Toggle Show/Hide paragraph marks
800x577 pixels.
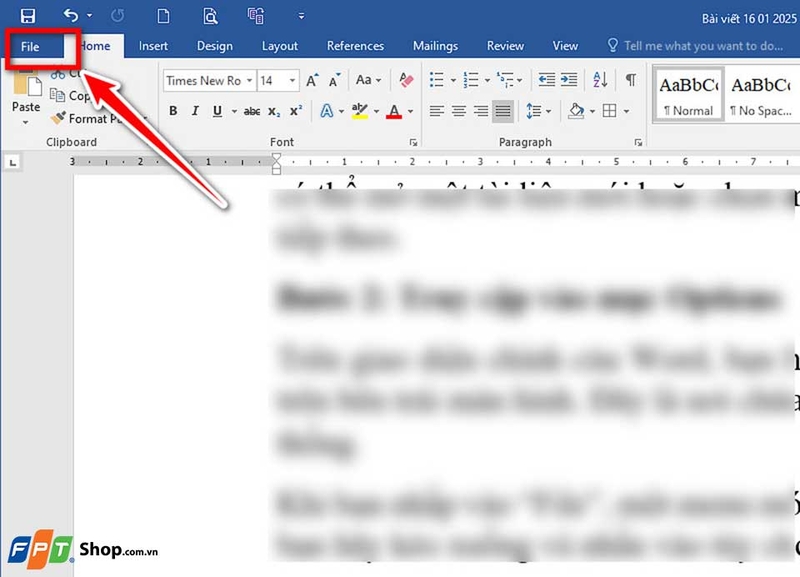coord(631,80)
